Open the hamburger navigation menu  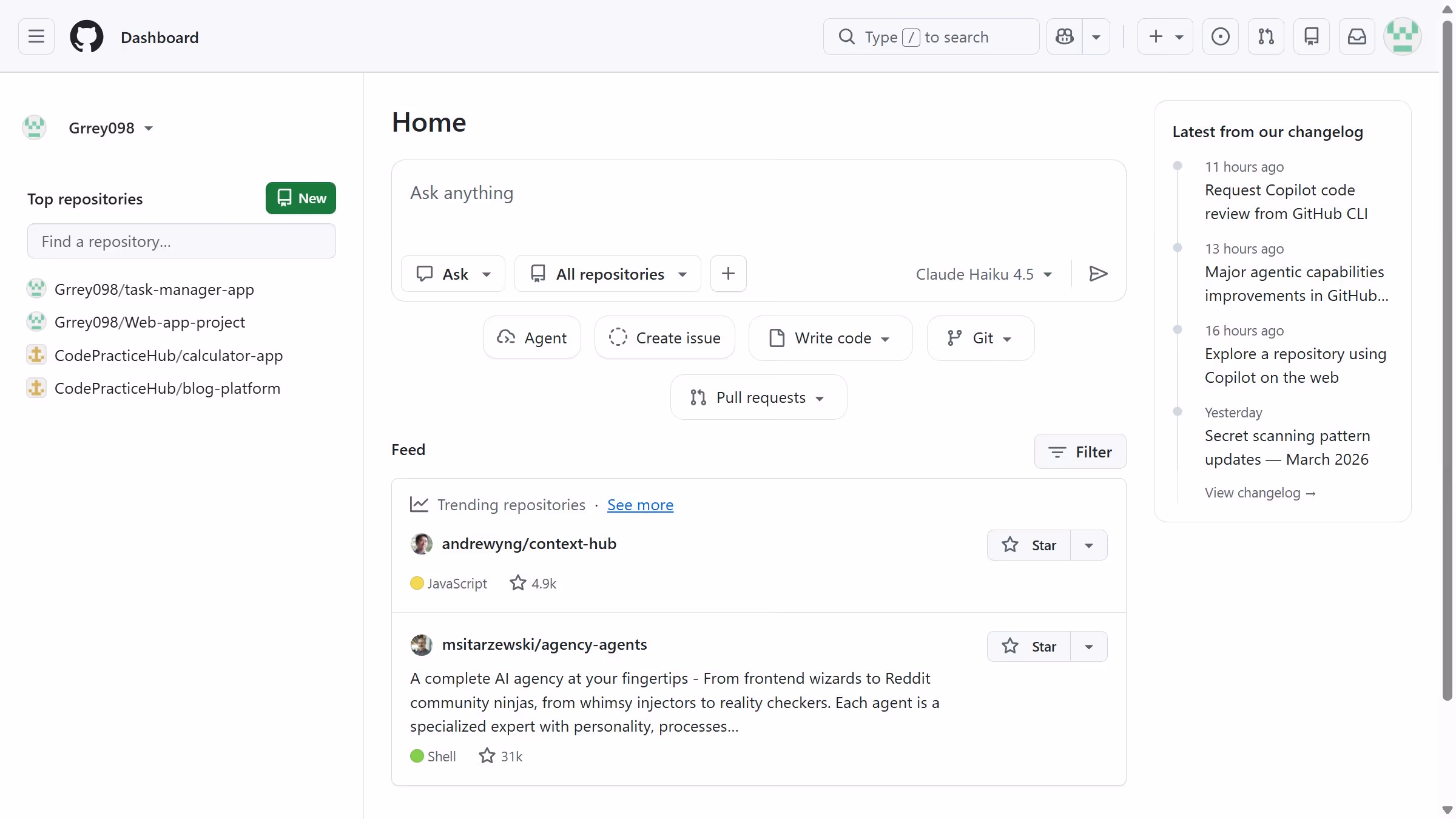coord(36,36)
